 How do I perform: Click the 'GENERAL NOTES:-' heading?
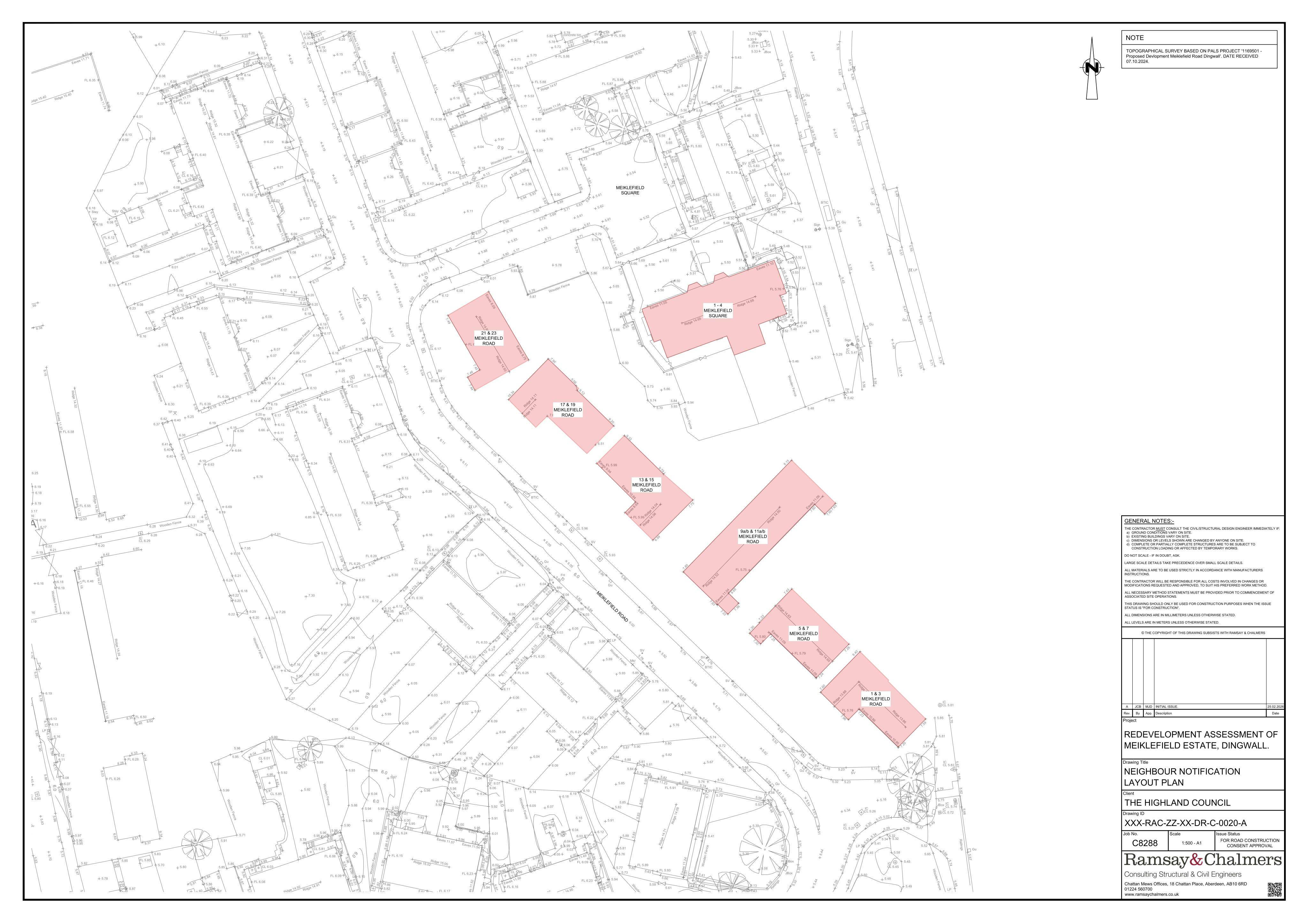[x=1148, y=521]
